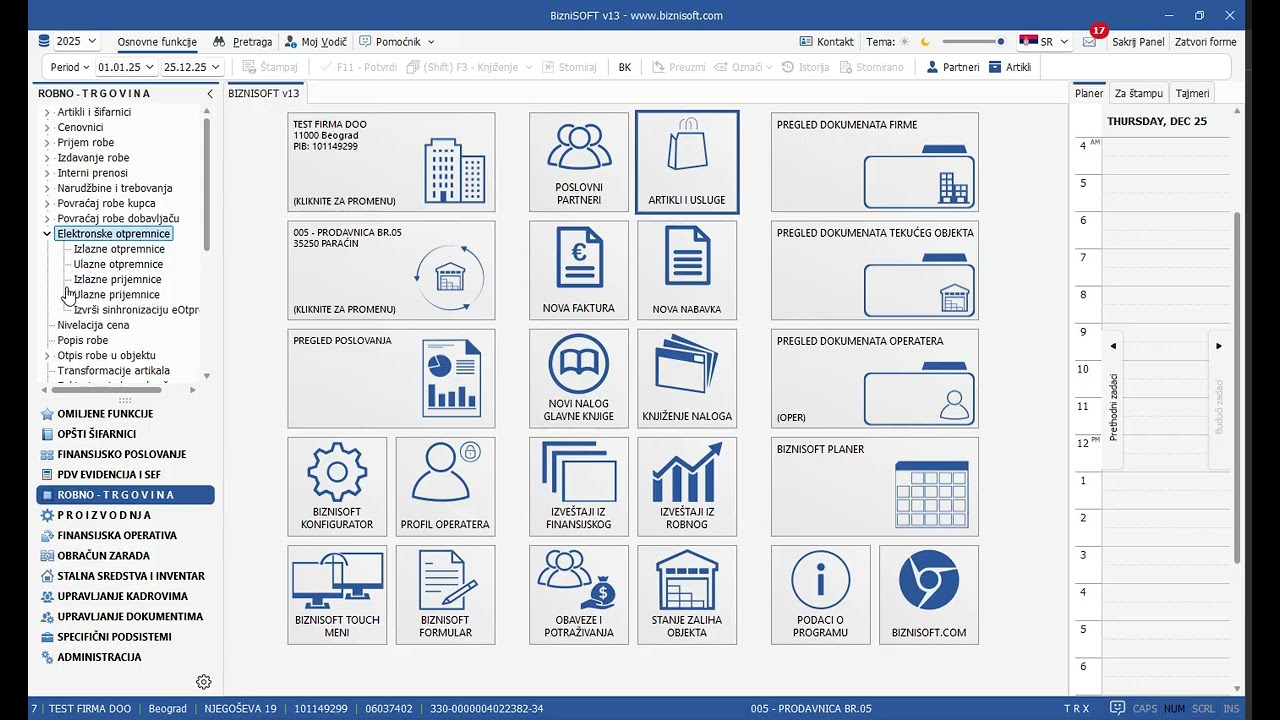
Task: Open Biznisoft Touch Meni tile
Action: [x=337, y=594]
